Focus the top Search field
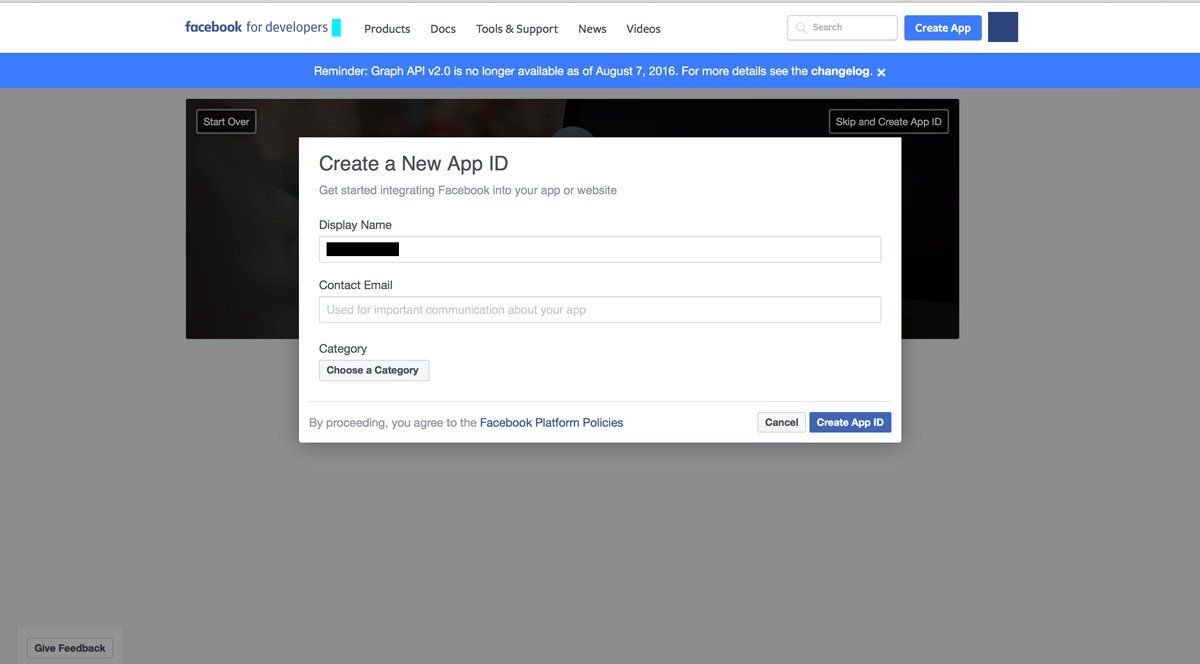The width and height of the screenshot is (1200, 664). [x=842, y=28]
